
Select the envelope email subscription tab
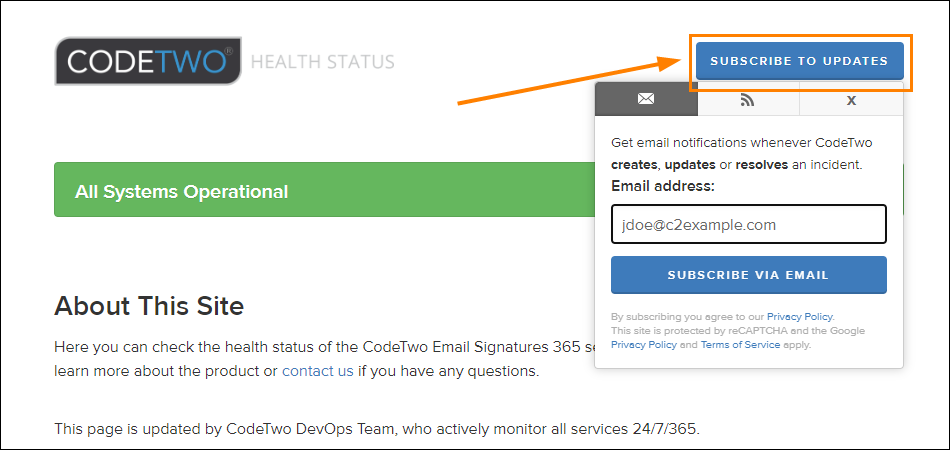[646, 99]
